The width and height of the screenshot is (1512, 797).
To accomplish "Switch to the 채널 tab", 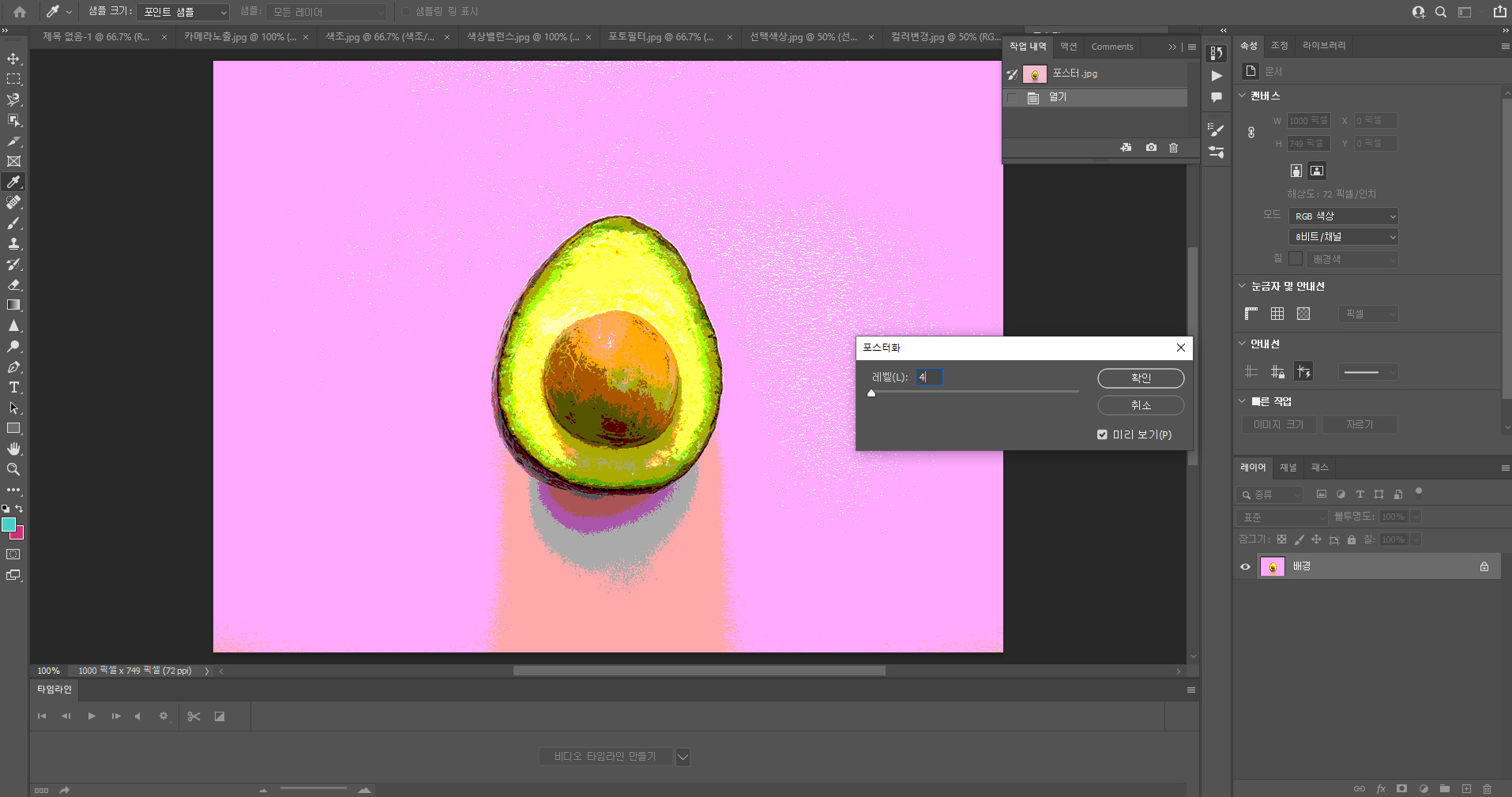I will click(1288, 468).
